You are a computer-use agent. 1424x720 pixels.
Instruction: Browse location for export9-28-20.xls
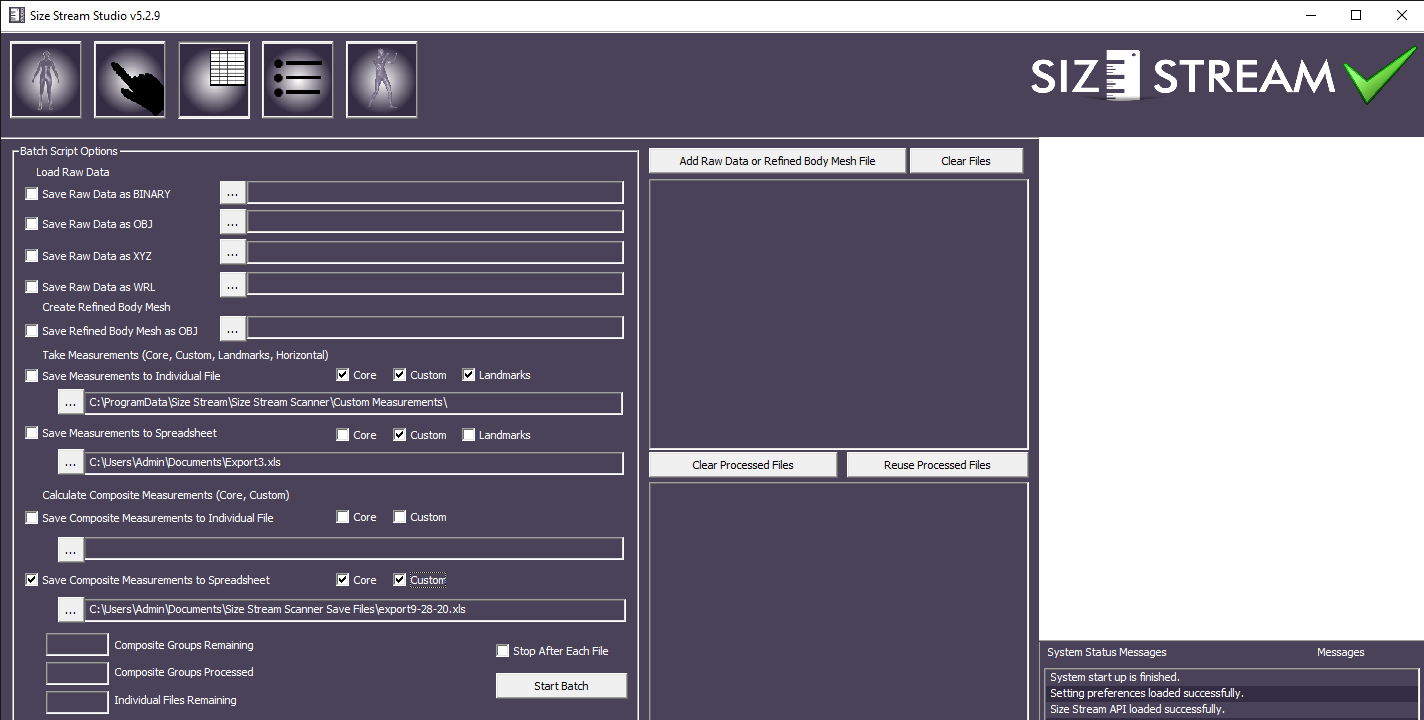click(70, 610)
